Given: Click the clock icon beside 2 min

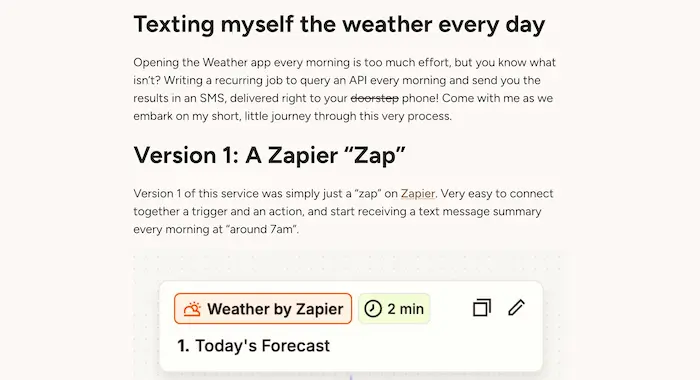Looking at the screenshot, I should tap(373, 309).
